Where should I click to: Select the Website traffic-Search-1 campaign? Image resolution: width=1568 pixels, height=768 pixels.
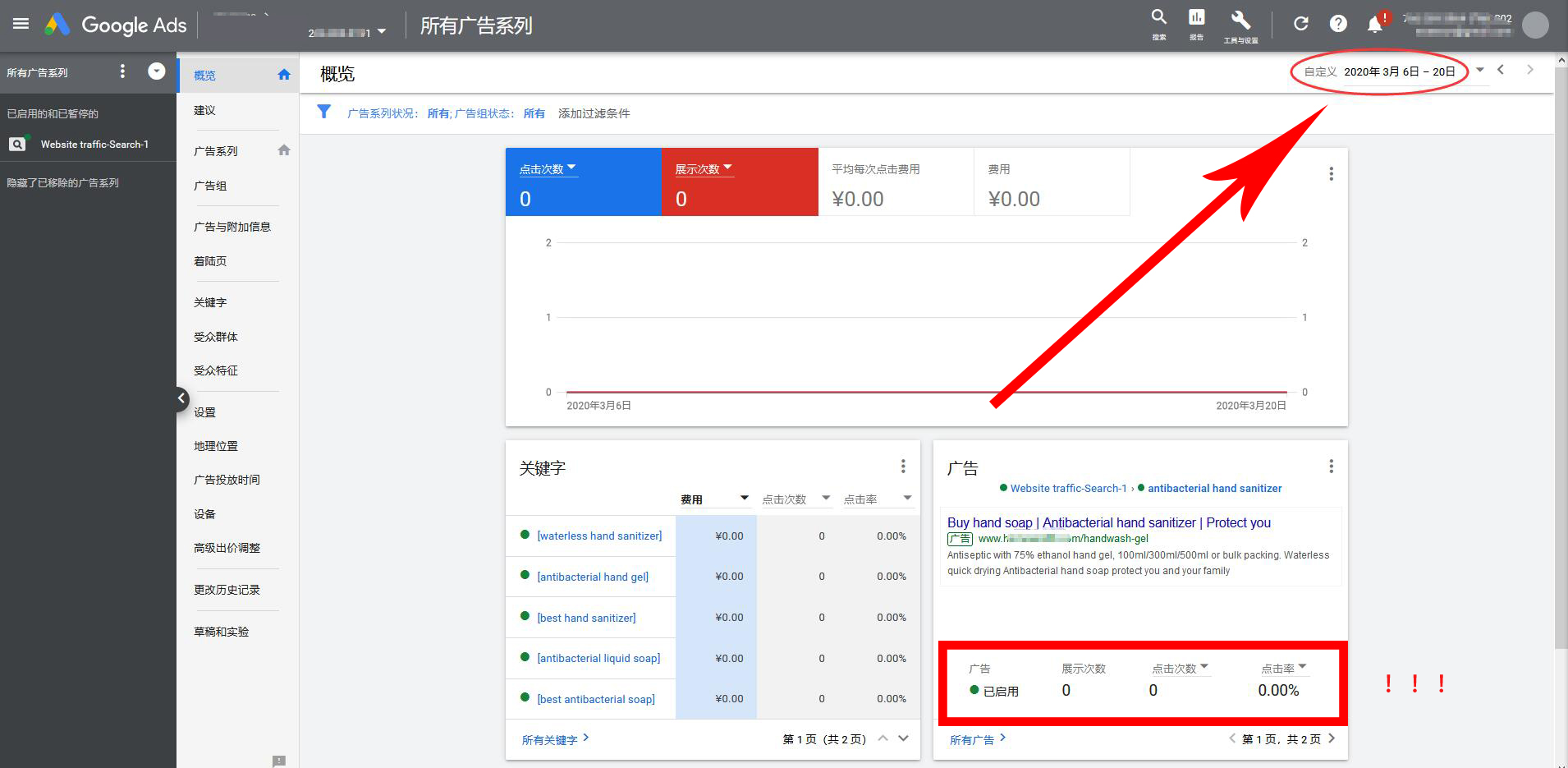click(x=94, y=145)
